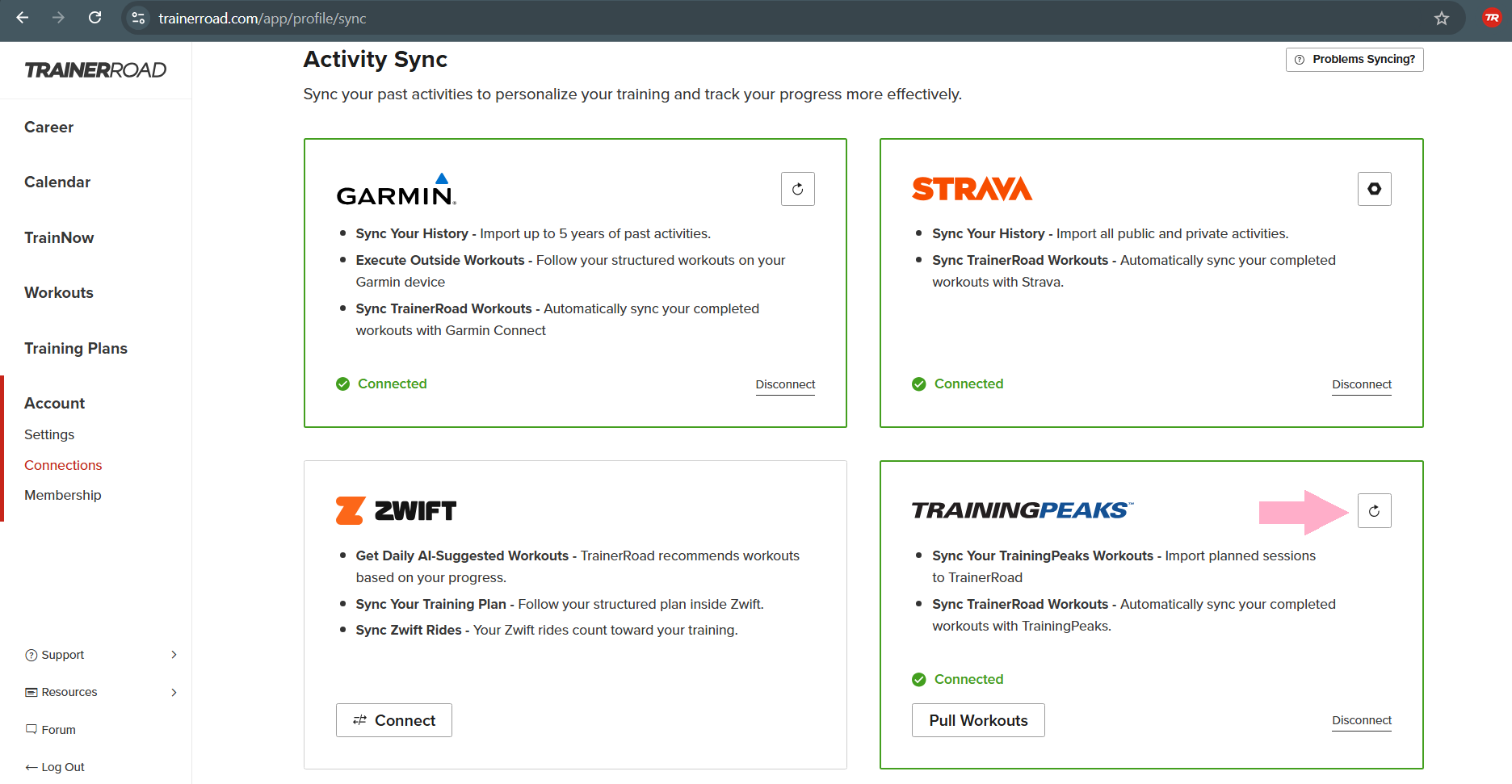
Task: Open the Support menu item
Action: (x=63, y=655)
